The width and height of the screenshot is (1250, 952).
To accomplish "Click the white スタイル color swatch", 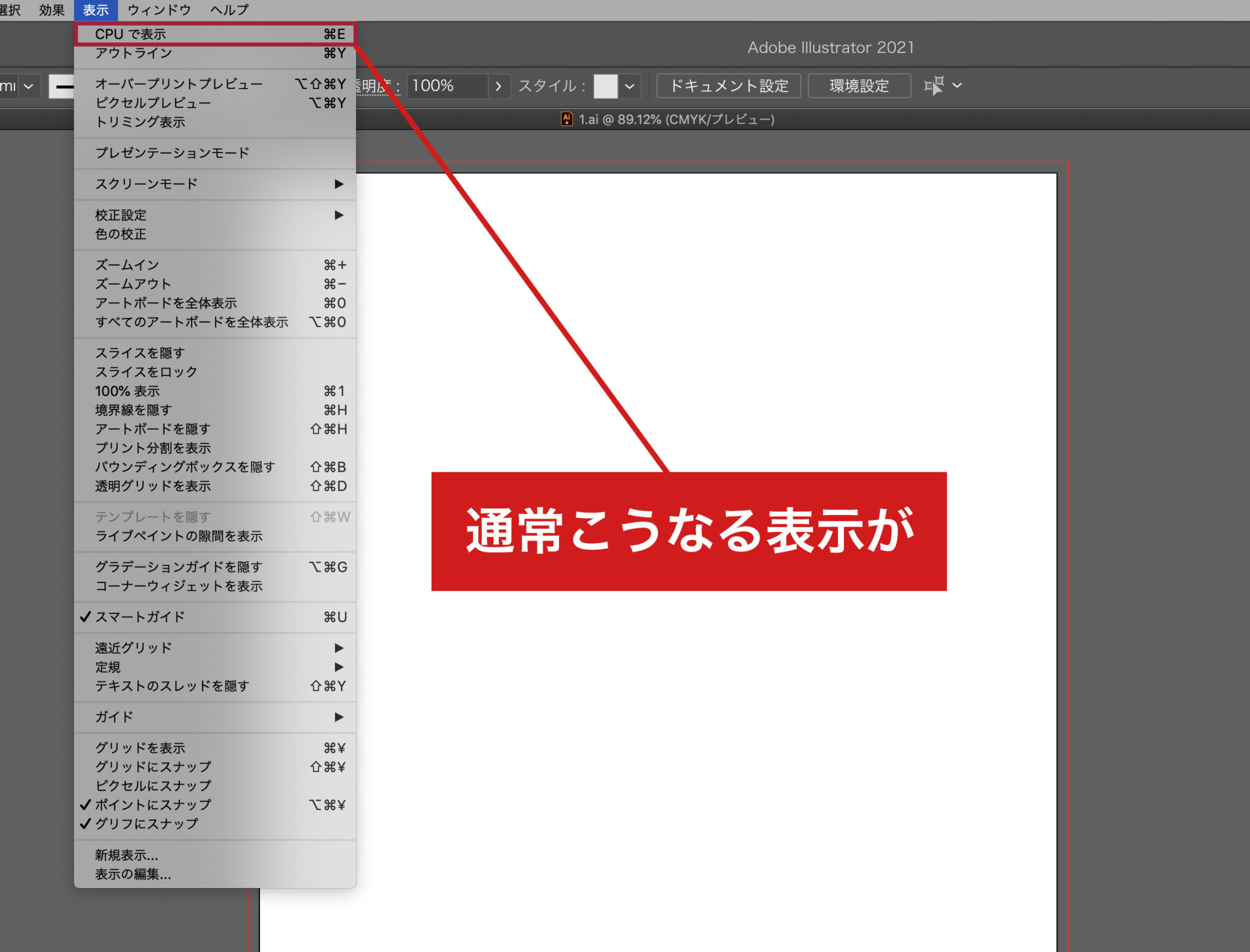I will click(x=605, y=85).
